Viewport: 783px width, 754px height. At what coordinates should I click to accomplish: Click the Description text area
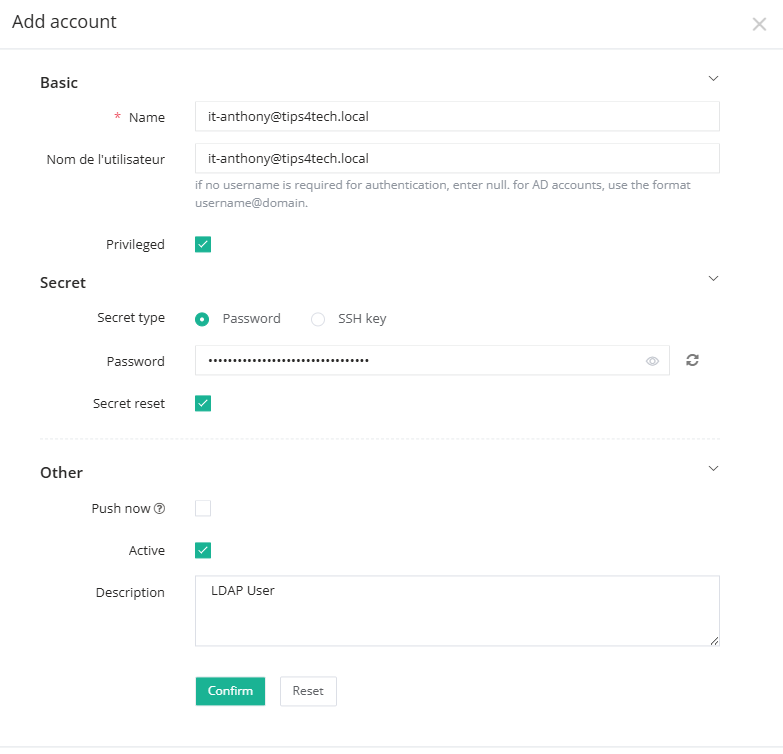click(x=456, y=610)
